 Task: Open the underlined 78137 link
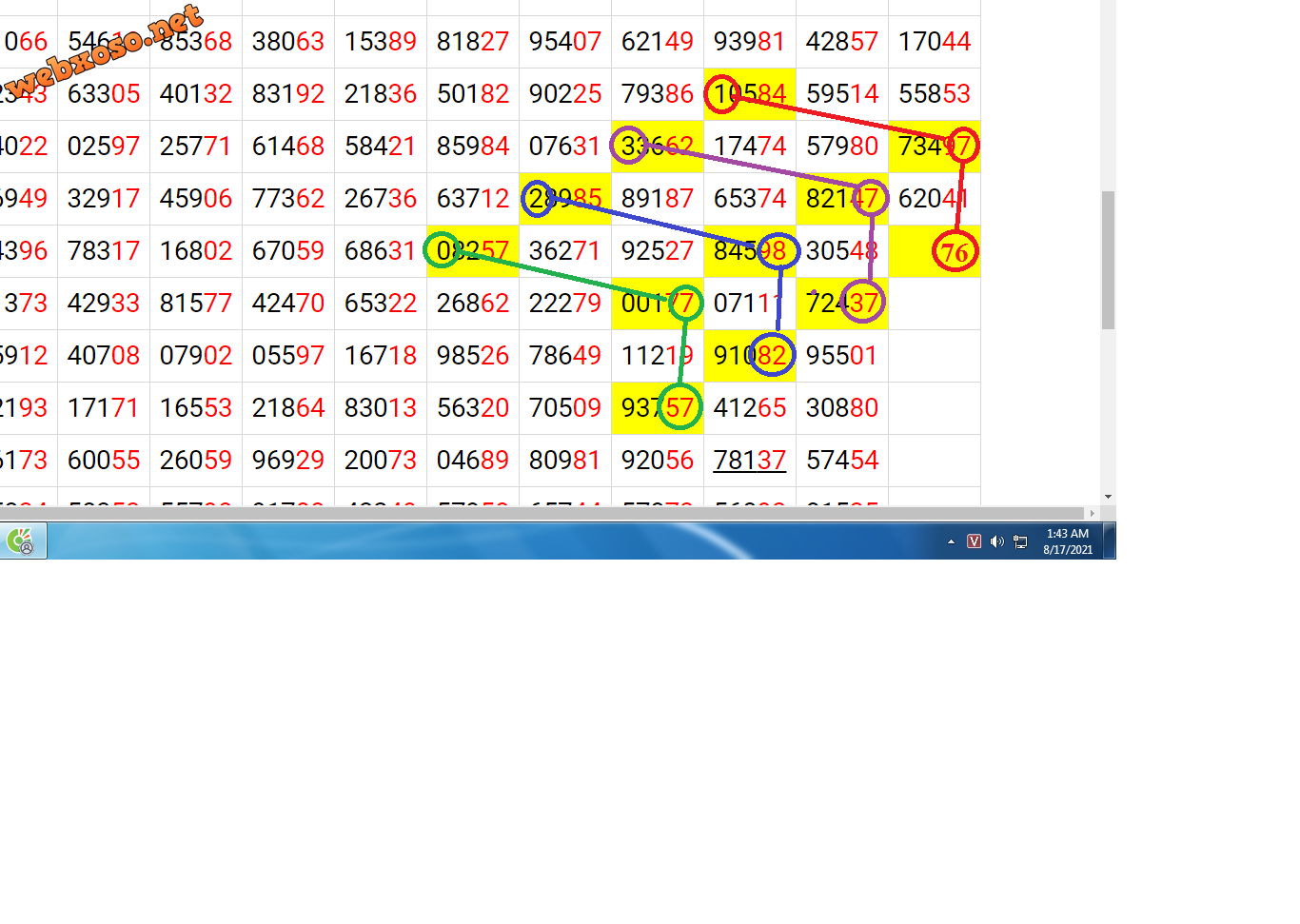[x=749, y=461]
